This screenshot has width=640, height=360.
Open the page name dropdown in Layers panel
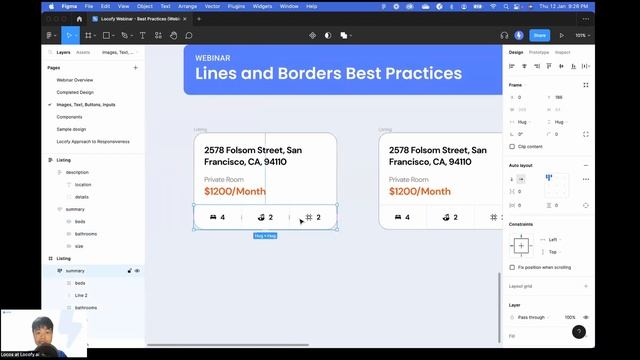[x=120, y=52]
